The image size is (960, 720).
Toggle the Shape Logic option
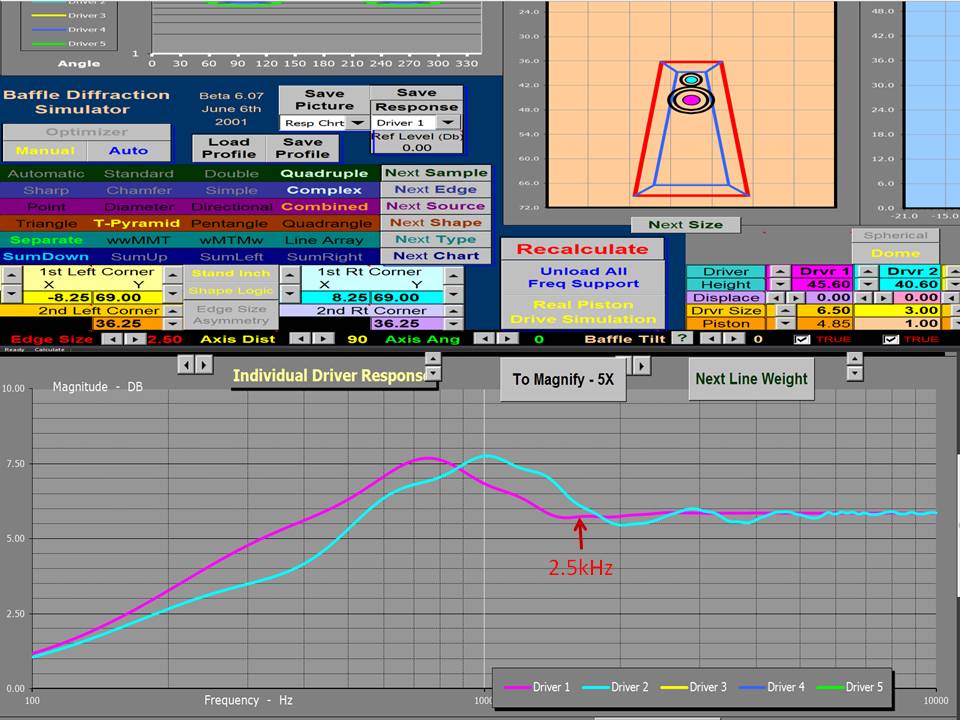click(231, 291)
